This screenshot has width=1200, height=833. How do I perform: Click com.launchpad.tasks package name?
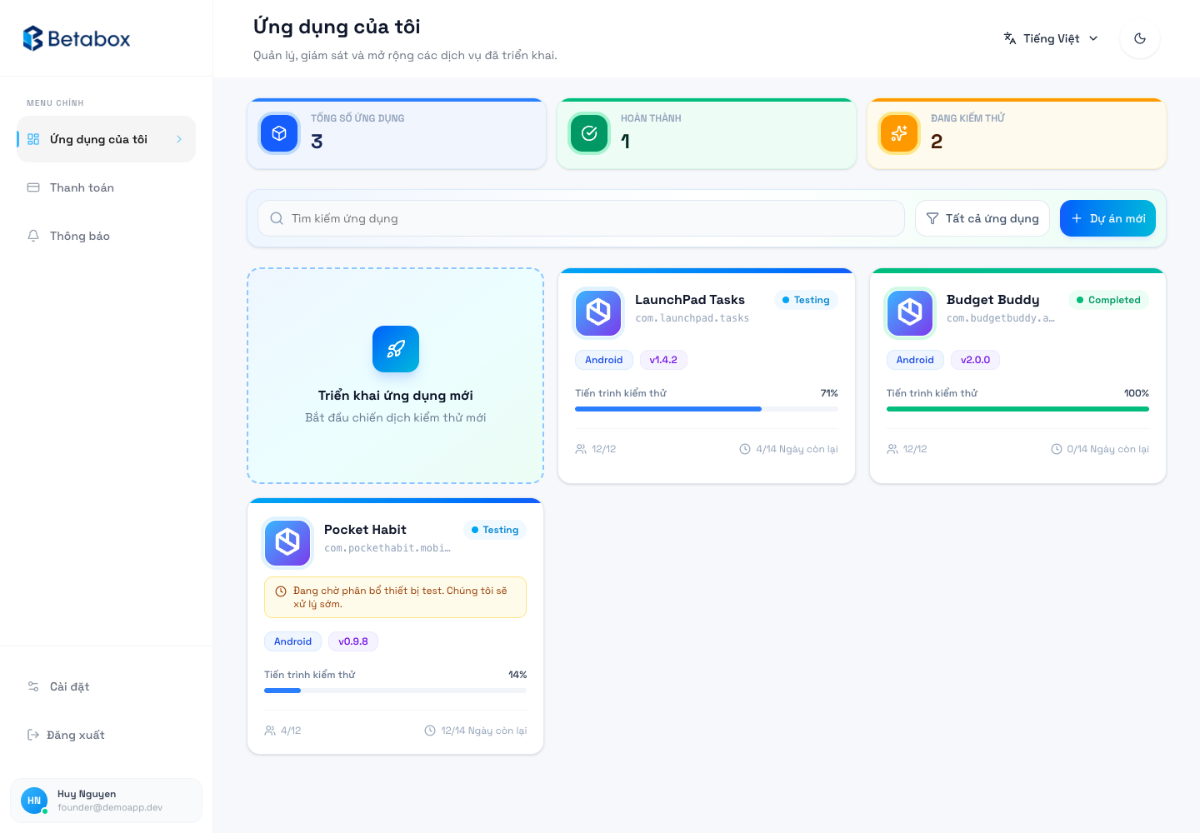coord(692,319)
